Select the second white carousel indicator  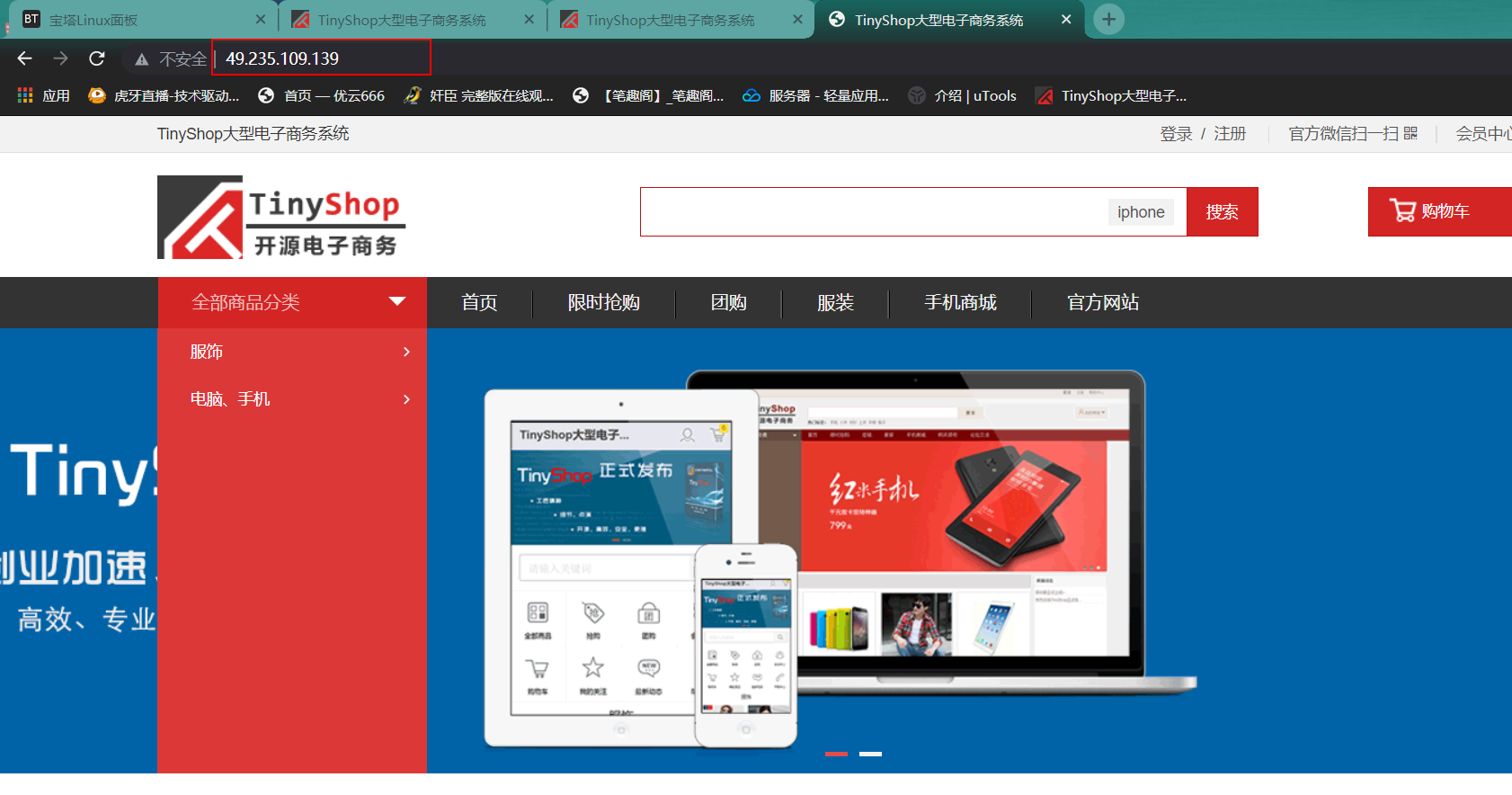870,754
